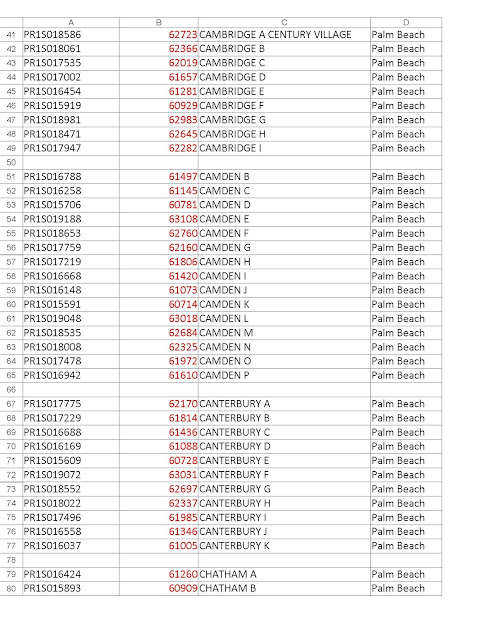Select Palm Beach cell in CAMDEN P row

(x=406, y=375)
